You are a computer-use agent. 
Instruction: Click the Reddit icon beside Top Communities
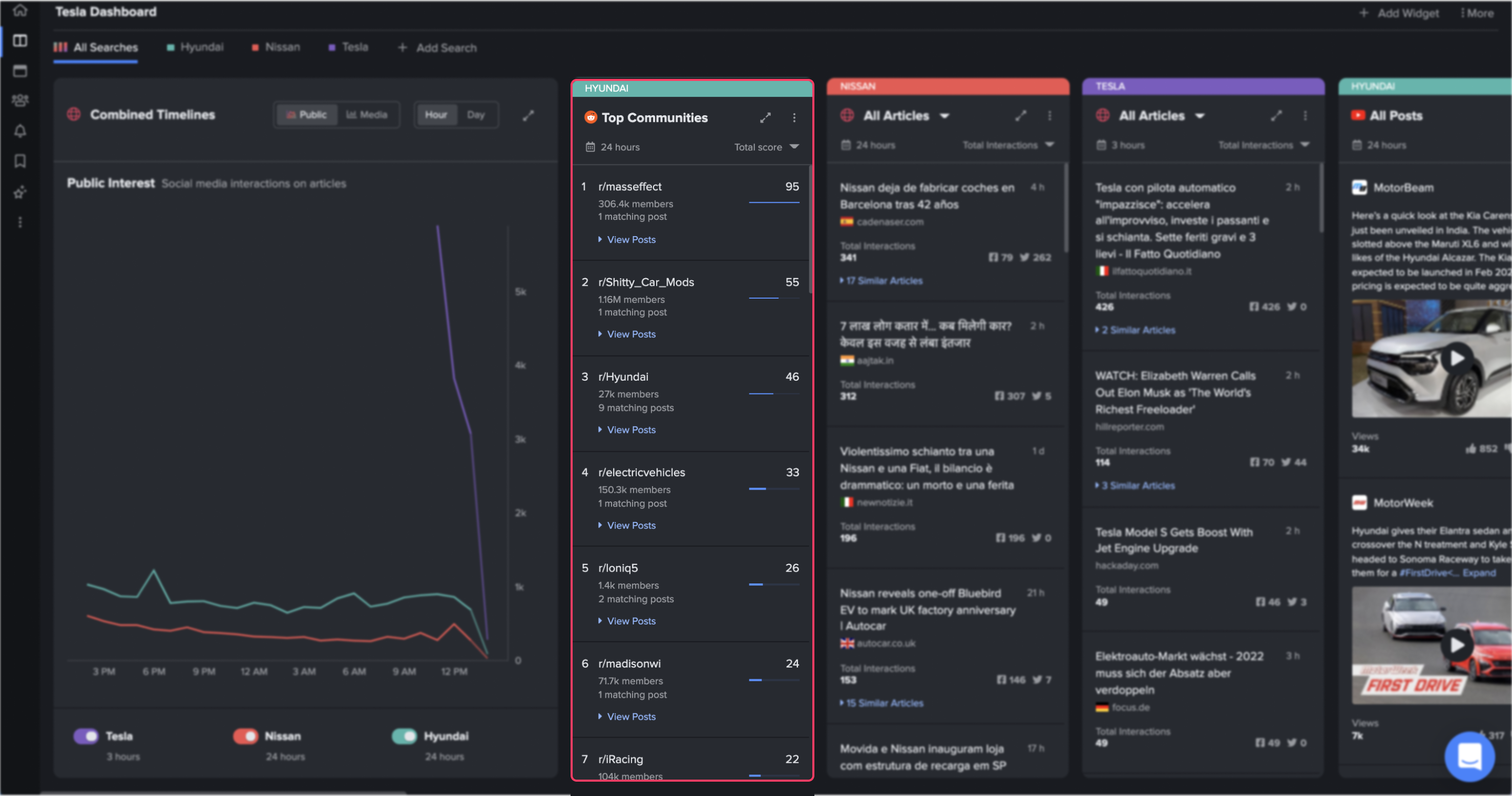coord(591,117)
